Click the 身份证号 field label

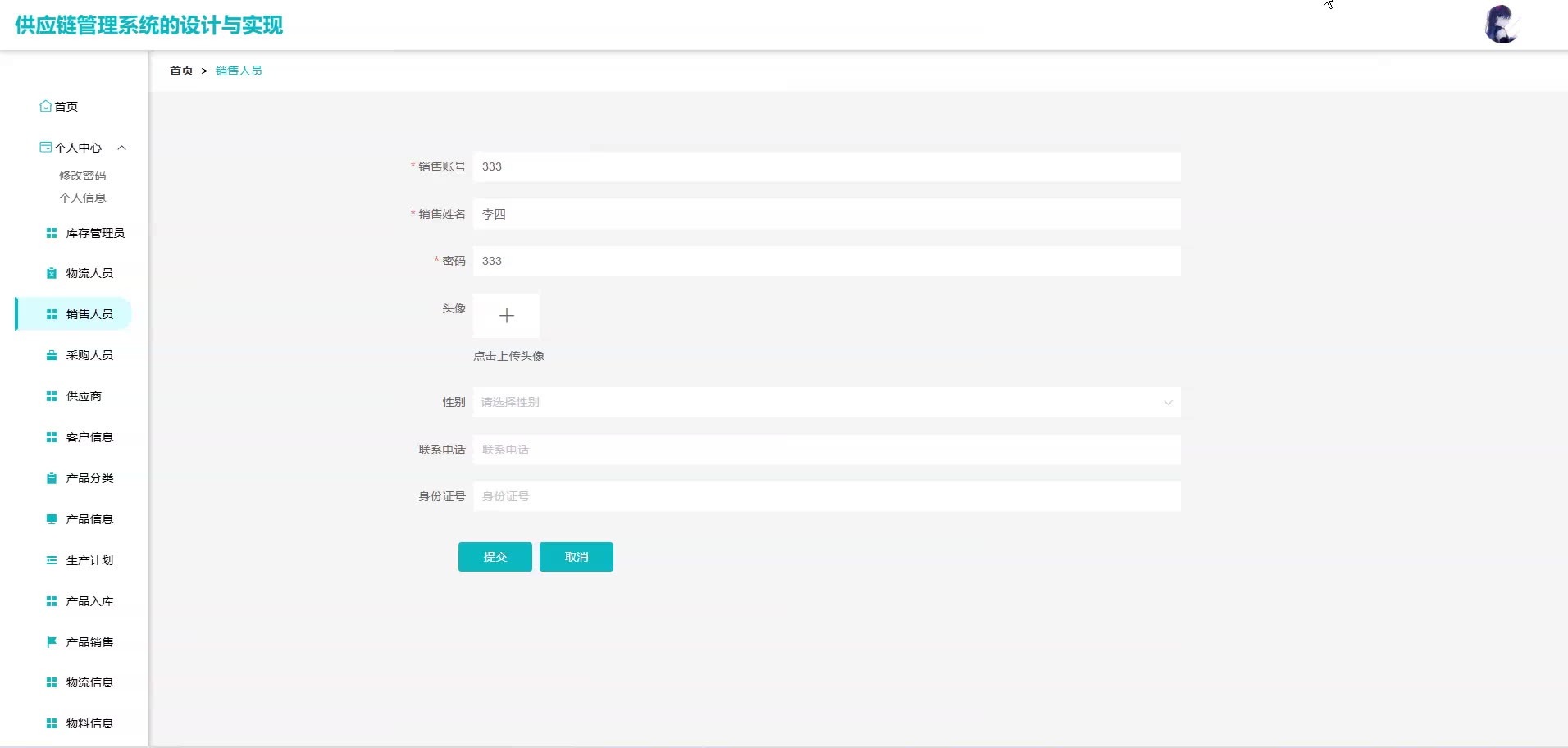pos(442,496)
